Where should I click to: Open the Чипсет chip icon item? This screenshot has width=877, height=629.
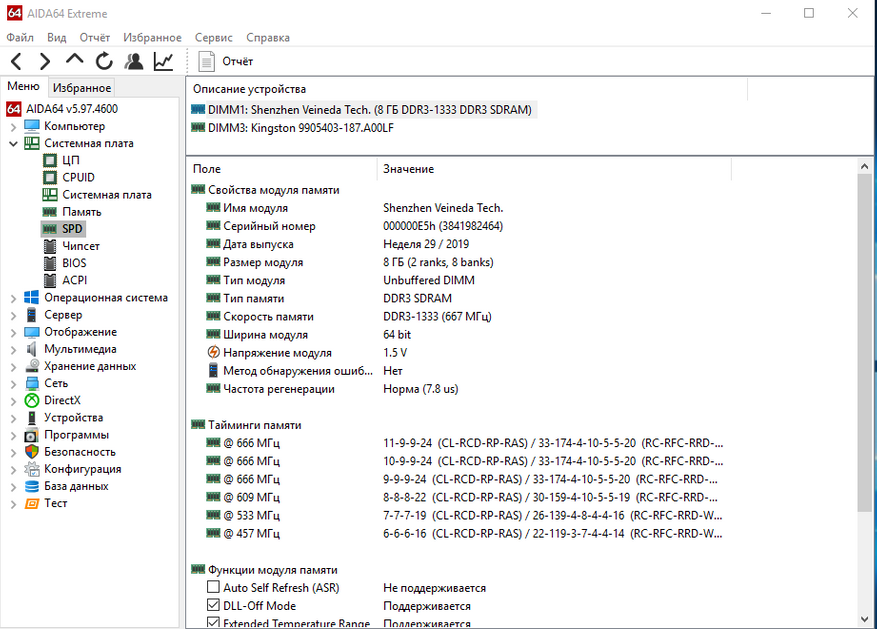pyautogui.click(x=50, y=246)
